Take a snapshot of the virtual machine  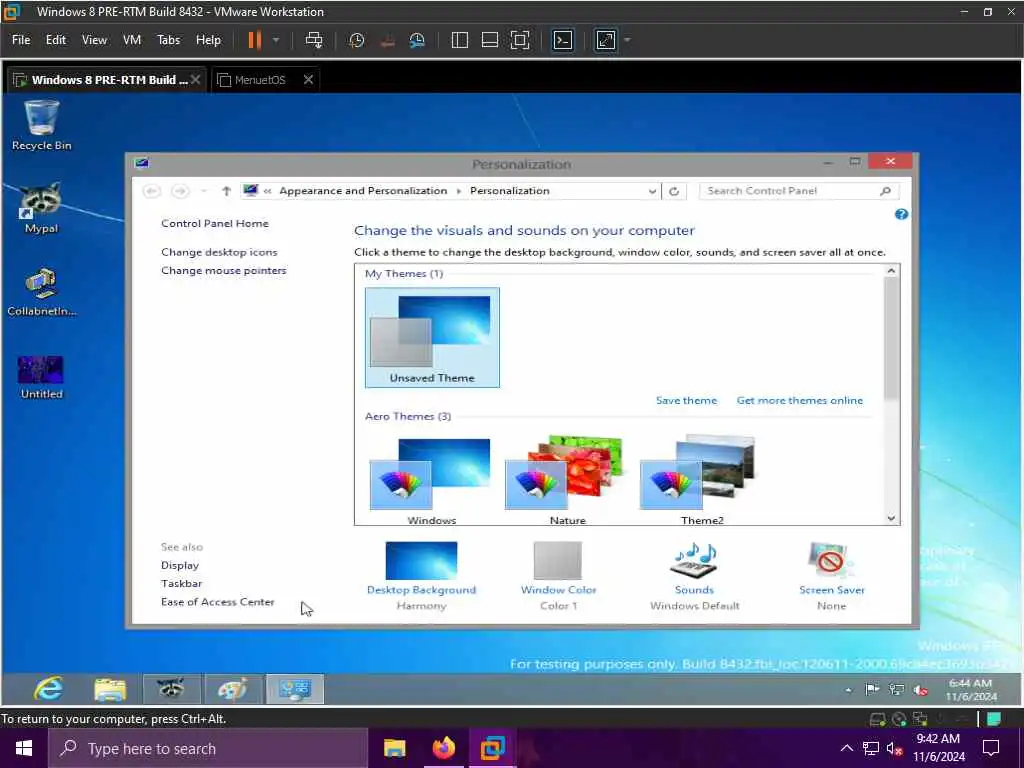coord(357,40)
